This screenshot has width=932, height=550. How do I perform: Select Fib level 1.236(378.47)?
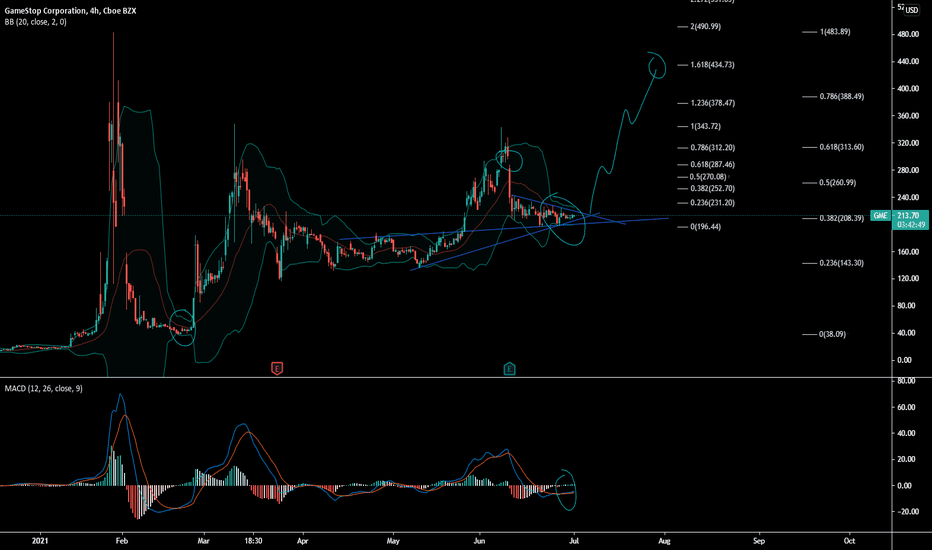pos(713,103)
